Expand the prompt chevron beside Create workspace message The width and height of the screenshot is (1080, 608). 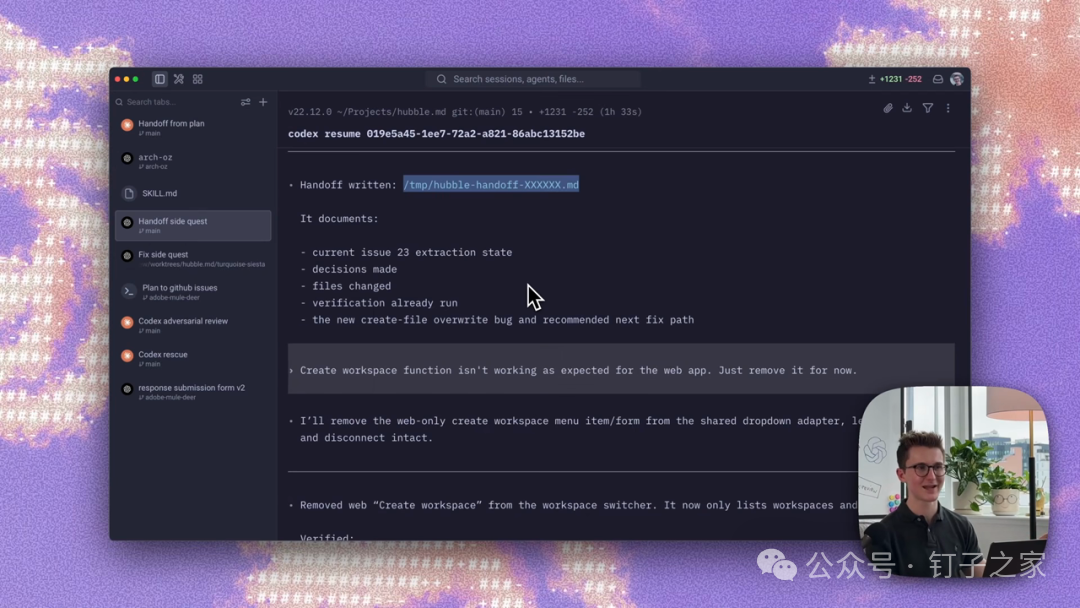pos(291,370)
